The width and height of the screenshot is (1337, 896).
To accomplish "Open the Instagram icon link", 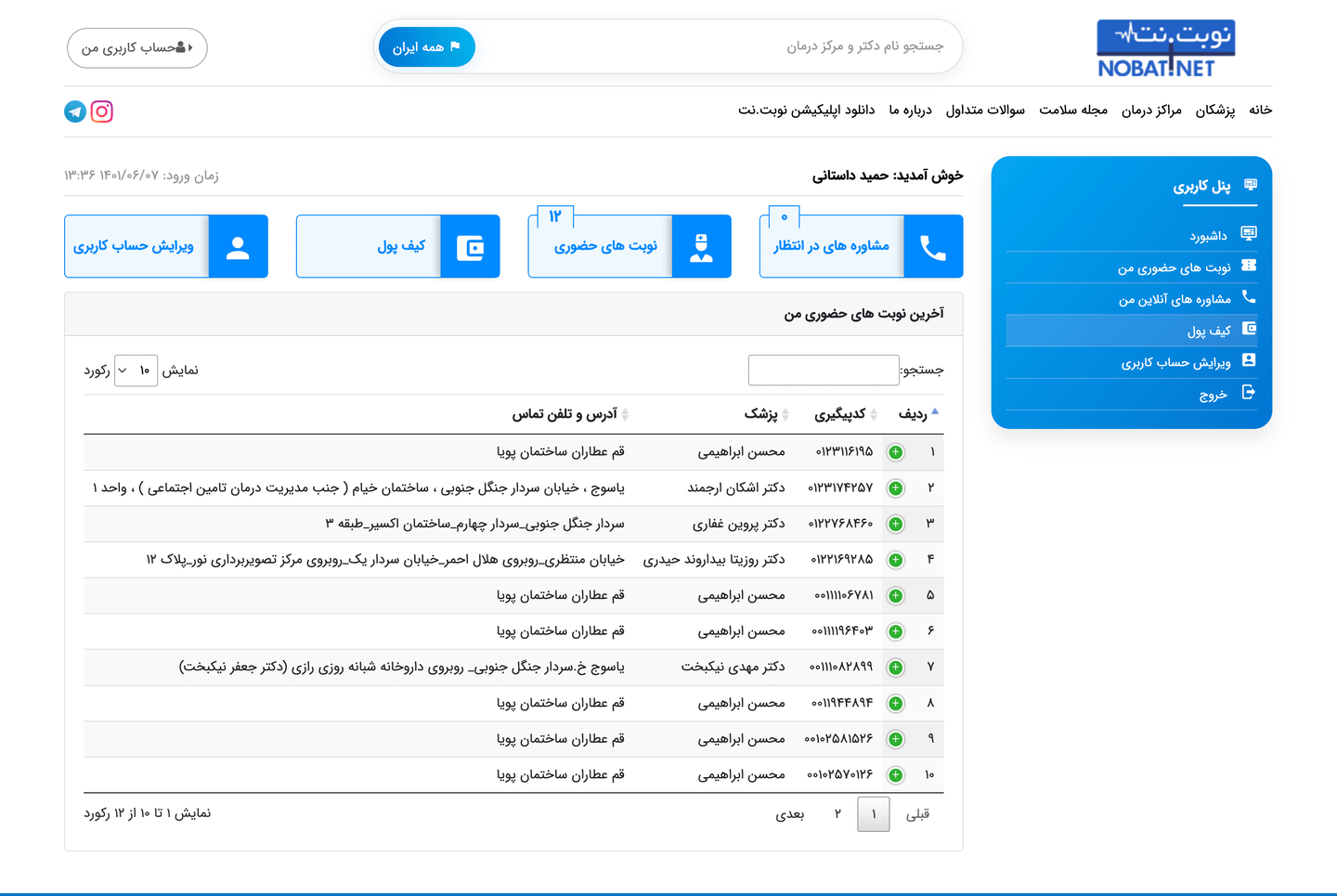I will tap(102, 111).
